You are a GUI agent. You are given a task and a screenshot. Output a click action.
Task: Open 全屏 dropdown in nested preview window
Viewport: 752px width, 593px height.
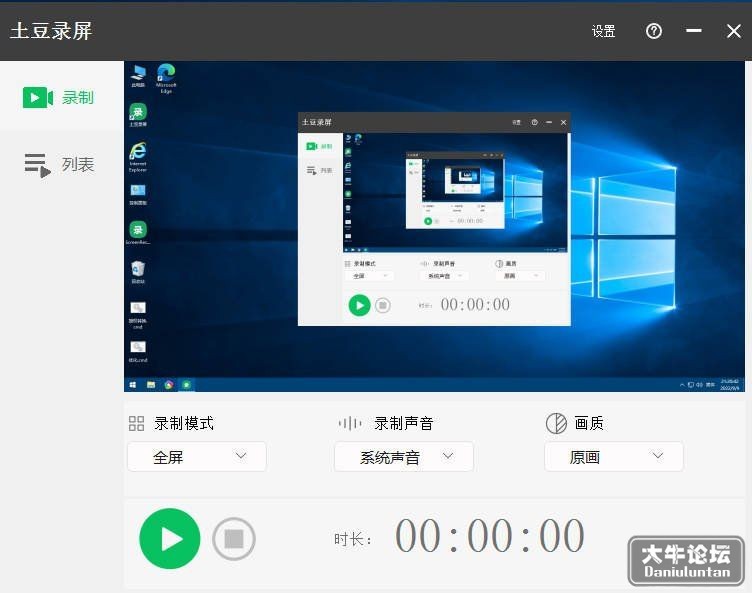click(369, 276)
